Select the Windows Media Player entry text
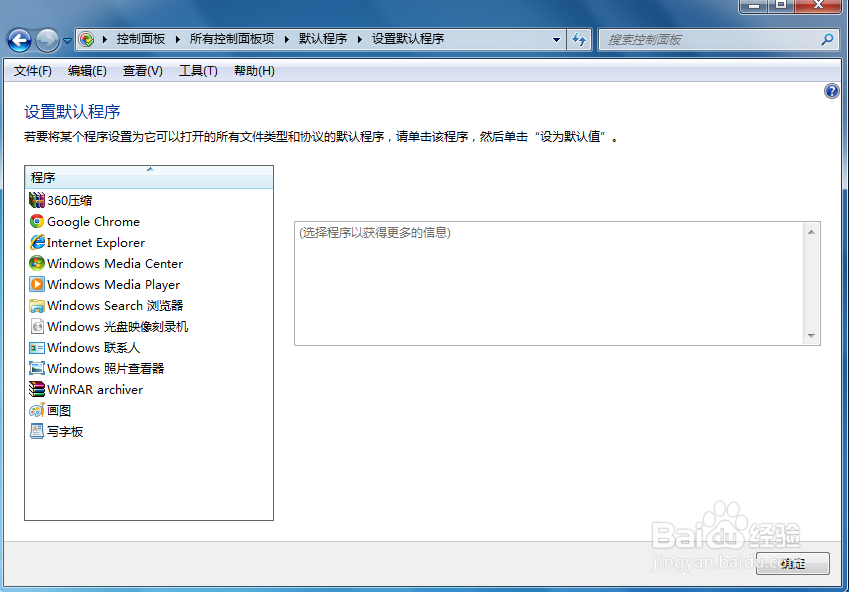 (113, 284)
